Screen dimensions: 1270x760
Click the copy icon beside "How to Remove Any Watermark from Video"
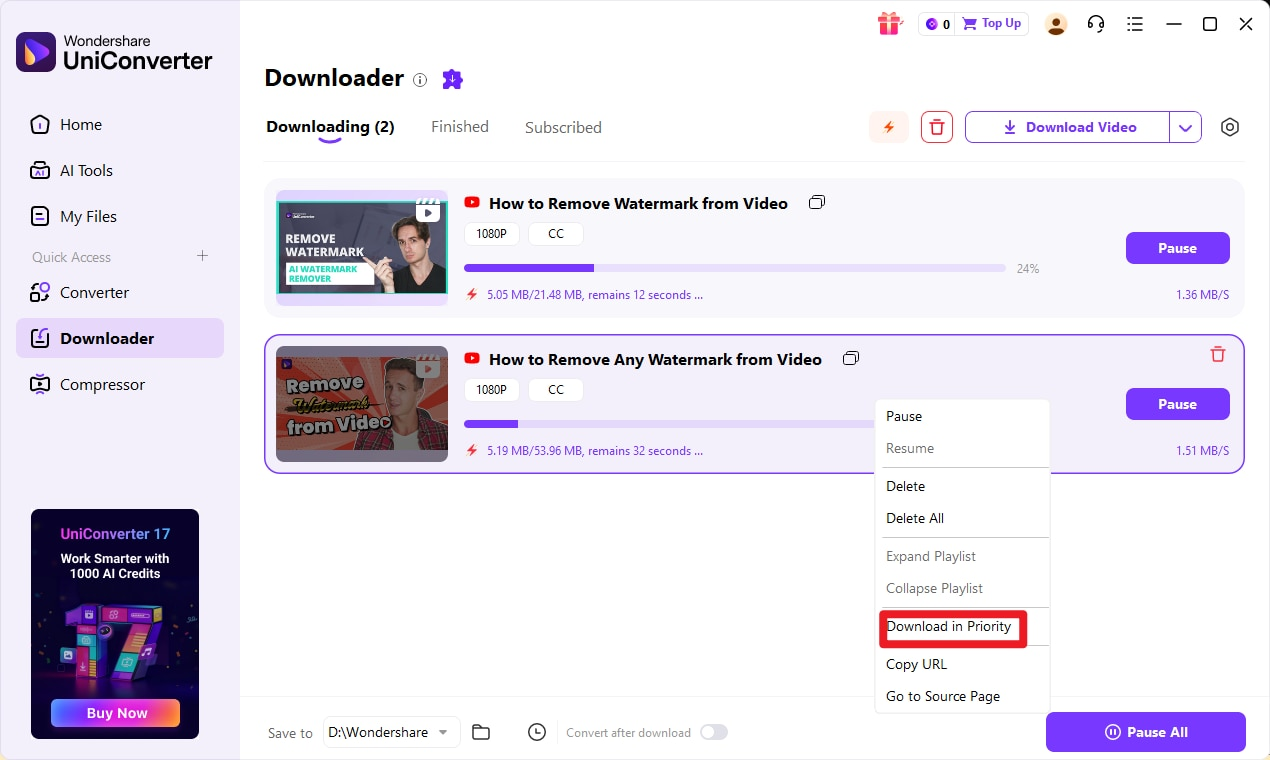click(851, 358)
